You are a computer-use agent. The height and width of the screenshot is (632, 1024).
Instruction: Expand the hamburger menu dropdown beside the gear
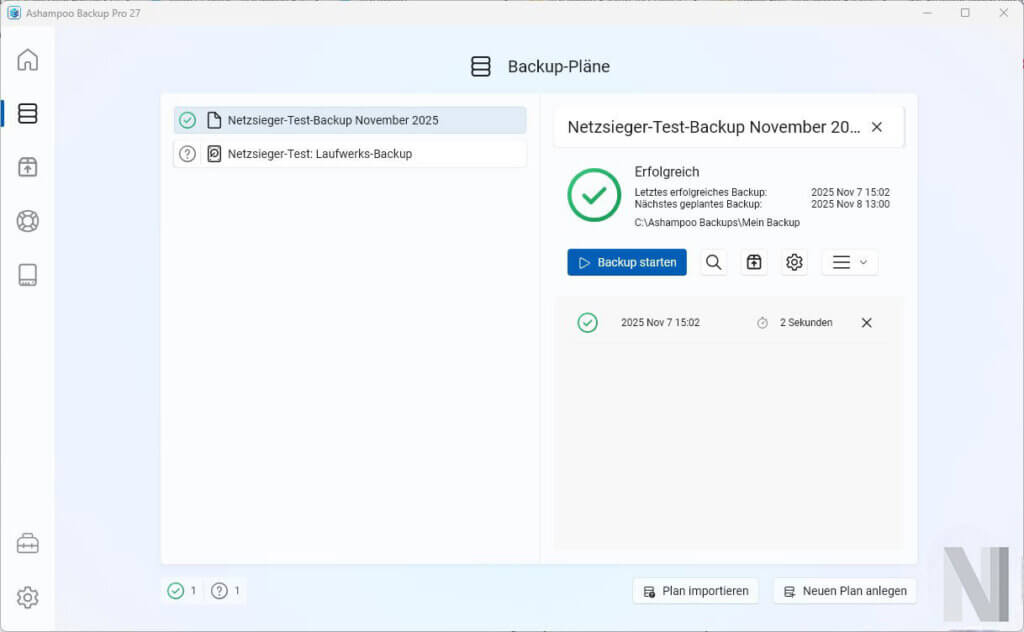[x=849, y=262]
